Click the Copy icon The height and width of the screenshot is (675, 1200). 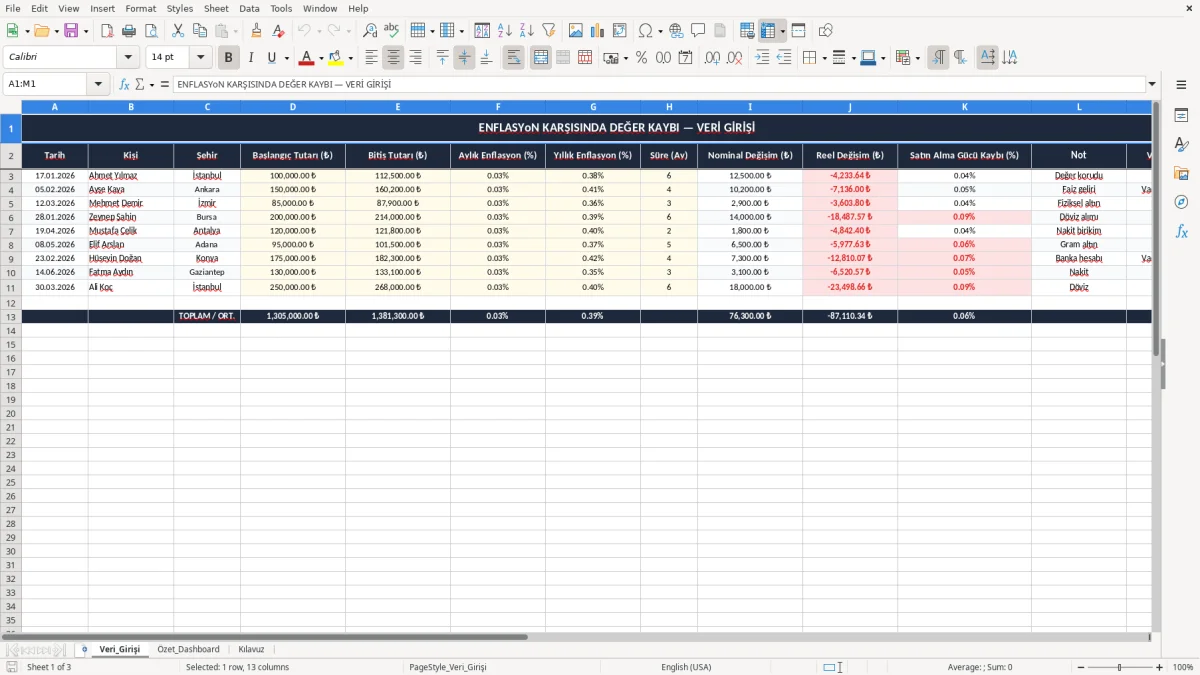pos(200,31)
